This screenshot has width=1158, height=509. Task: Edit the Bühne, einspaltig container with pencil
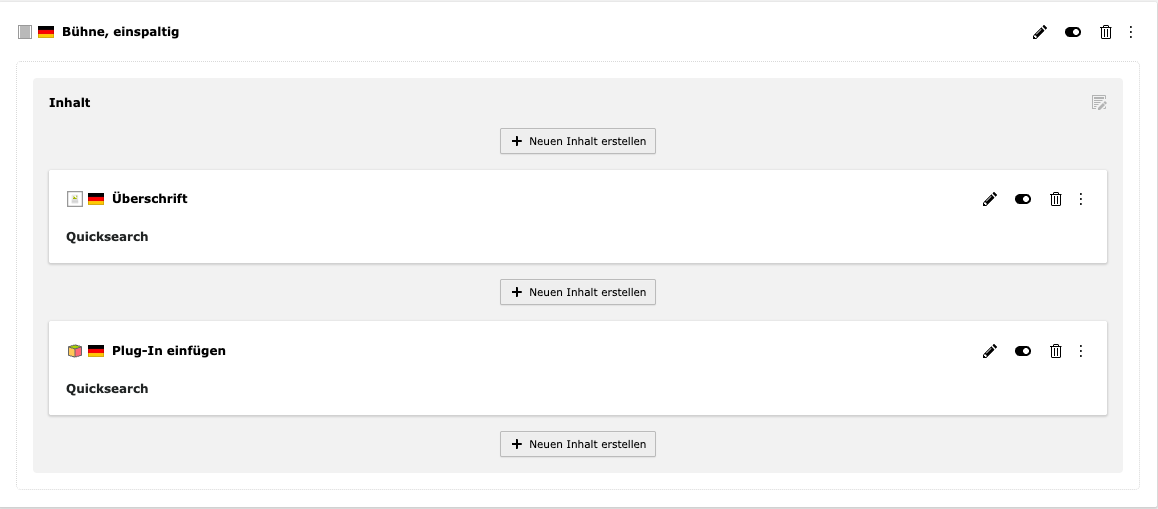pos(1040,32)
